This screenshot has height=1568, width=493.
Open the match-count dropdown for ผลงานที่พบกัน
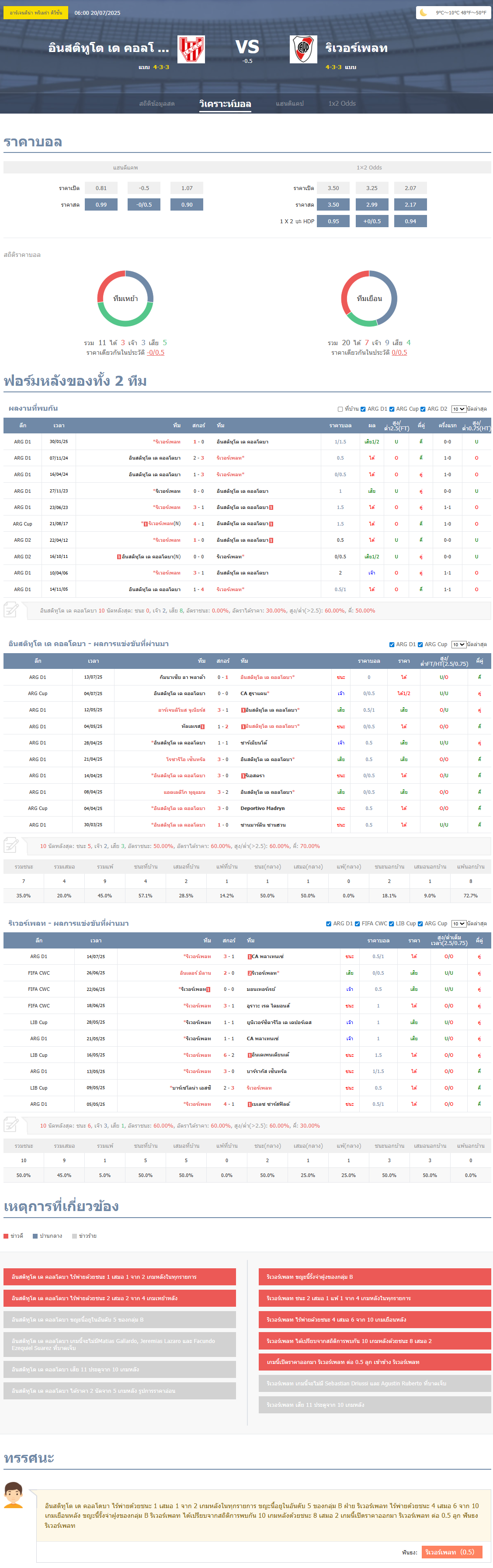[x=458, y=409]
